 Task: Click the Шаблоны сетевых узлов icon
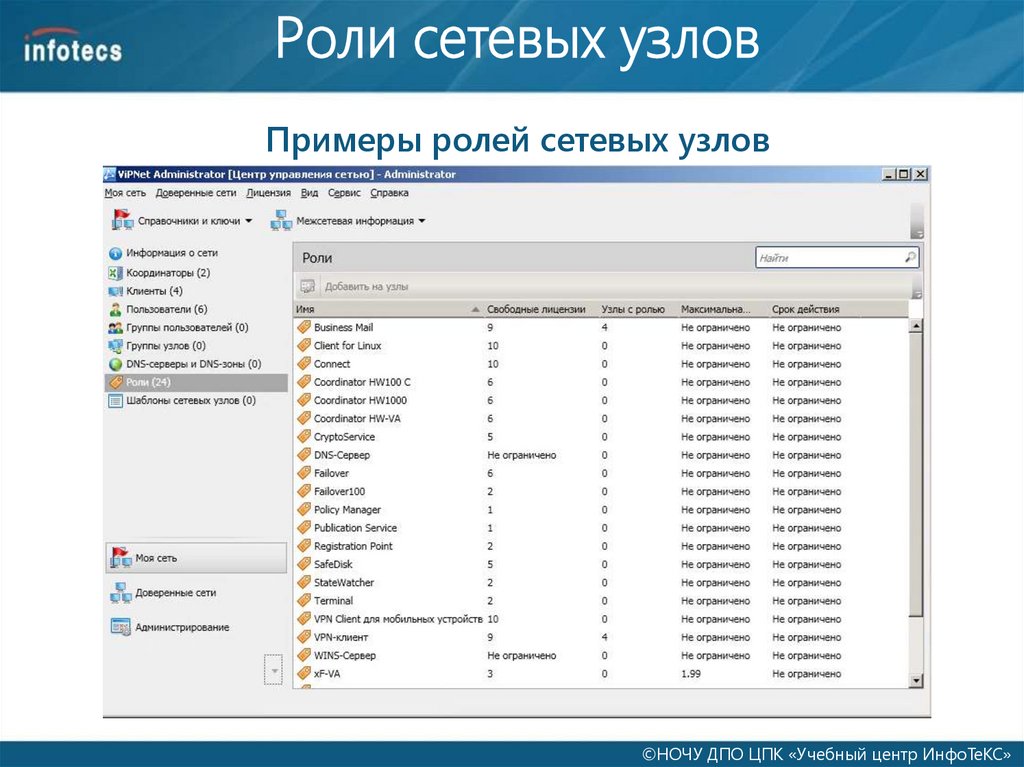click(115, 401)
